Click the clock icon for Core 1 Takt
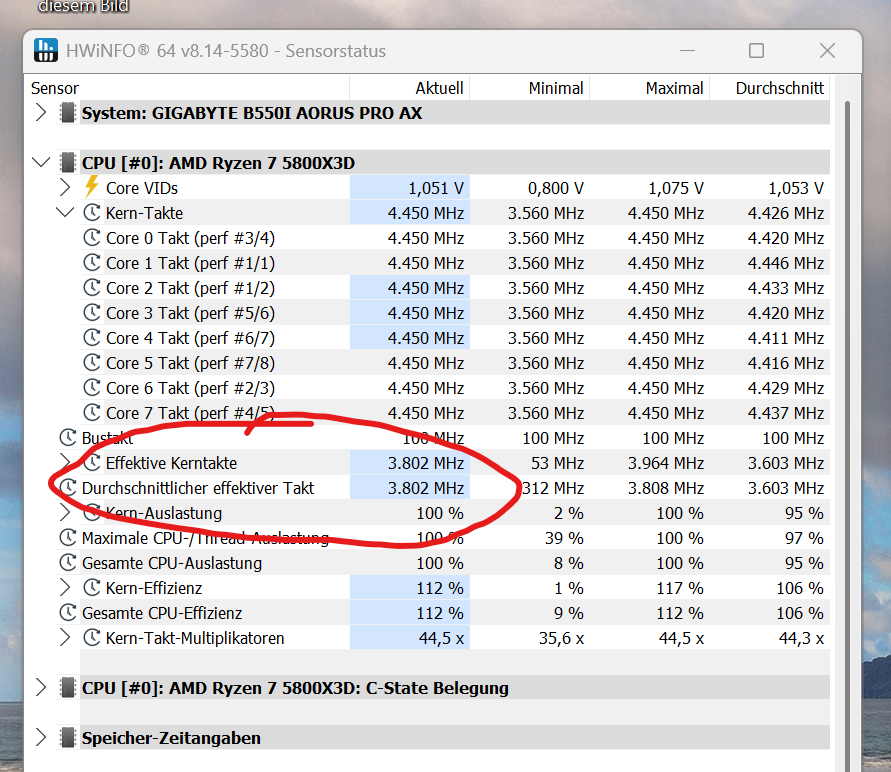Screen dimensions: 891x772 coord(91,262)
